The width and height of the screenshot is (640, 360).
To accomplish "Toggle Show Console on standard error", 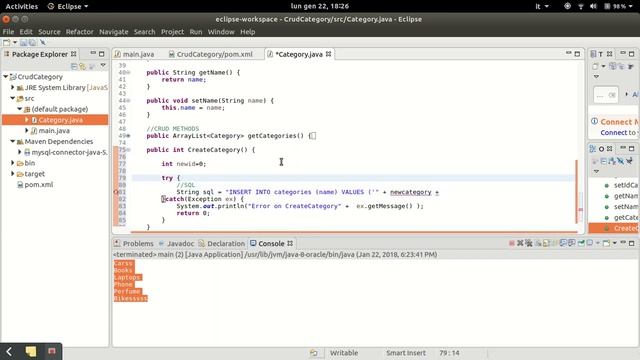I will 572,243.
